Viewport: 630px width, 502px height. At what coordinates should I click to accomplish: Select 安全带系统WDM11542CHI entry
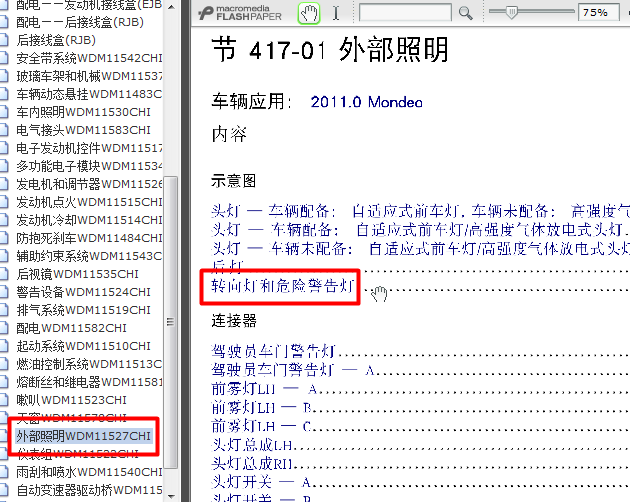[89, 58]
